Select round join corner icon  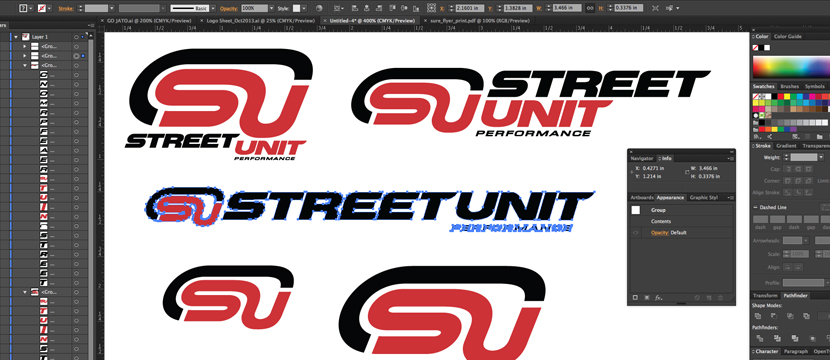(x=798, y=181)
